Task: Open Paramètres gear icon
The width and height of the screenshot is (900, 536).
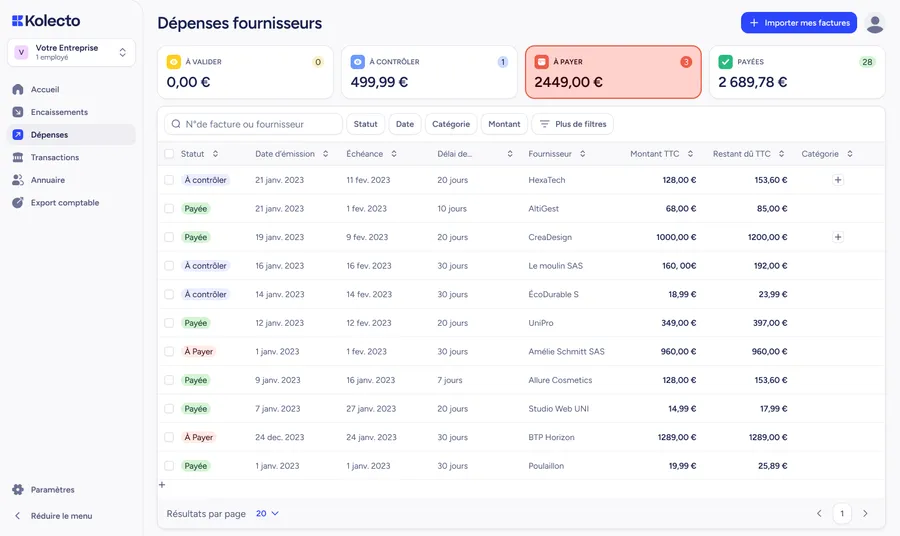Action: (x=18, y=490)
